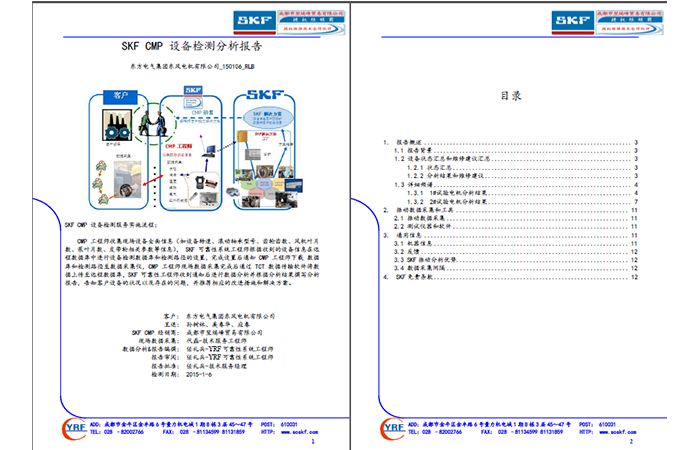This screenshot has height=450, width=700.
Task: Open contents entry '1. 报告概述'
Action: [x=510, y=142]
